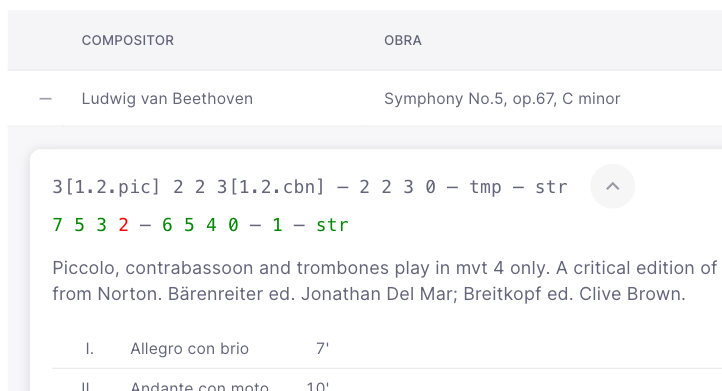Select the green 'str' strings label
The width and height of the screenshot is (722, 391).
coord(332,225)
